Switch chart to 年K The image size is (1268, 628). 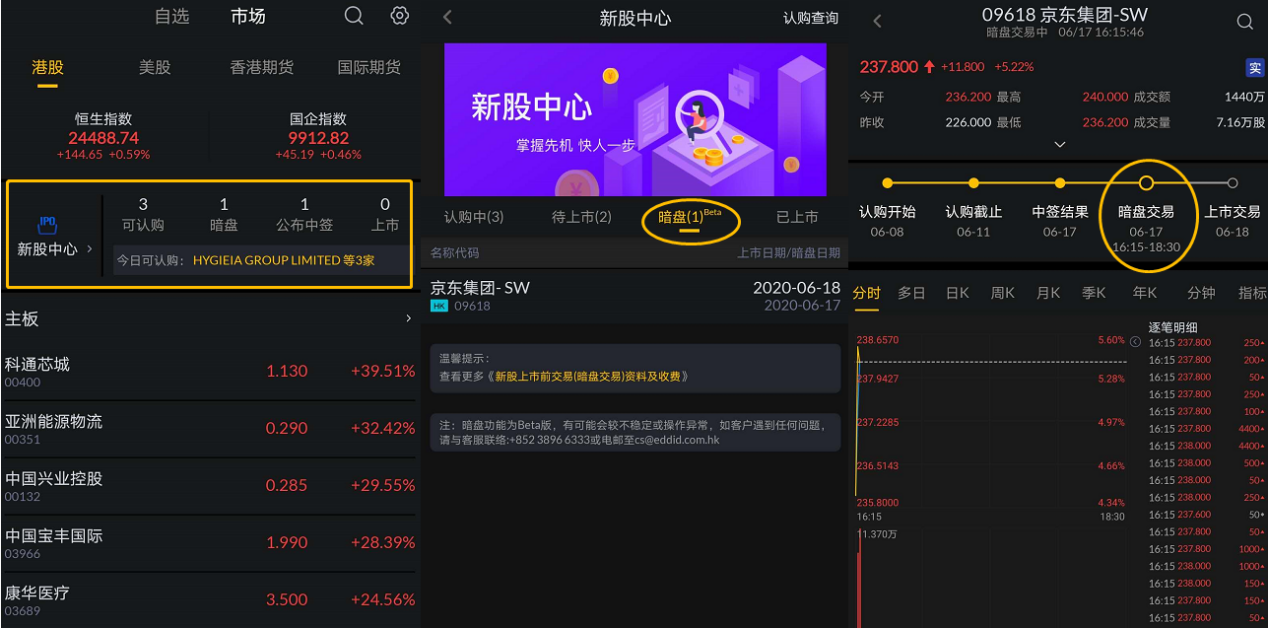1145,293
